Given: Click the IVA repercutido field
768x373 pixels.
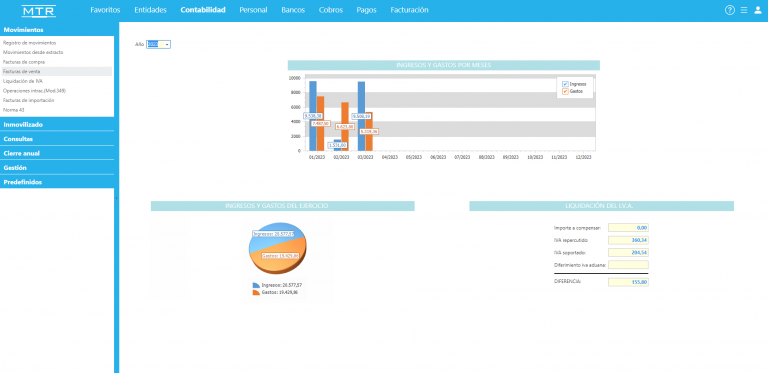Looking at the screenshot, I should point(628,240).
